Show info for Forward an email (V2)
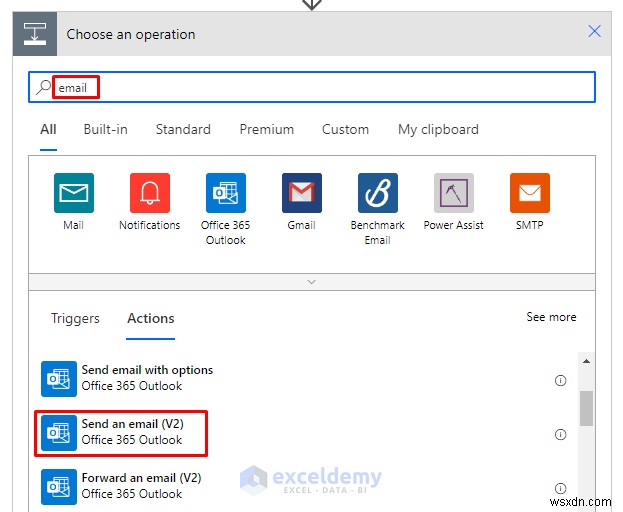The image size is (623, 512). coord(560,488)
